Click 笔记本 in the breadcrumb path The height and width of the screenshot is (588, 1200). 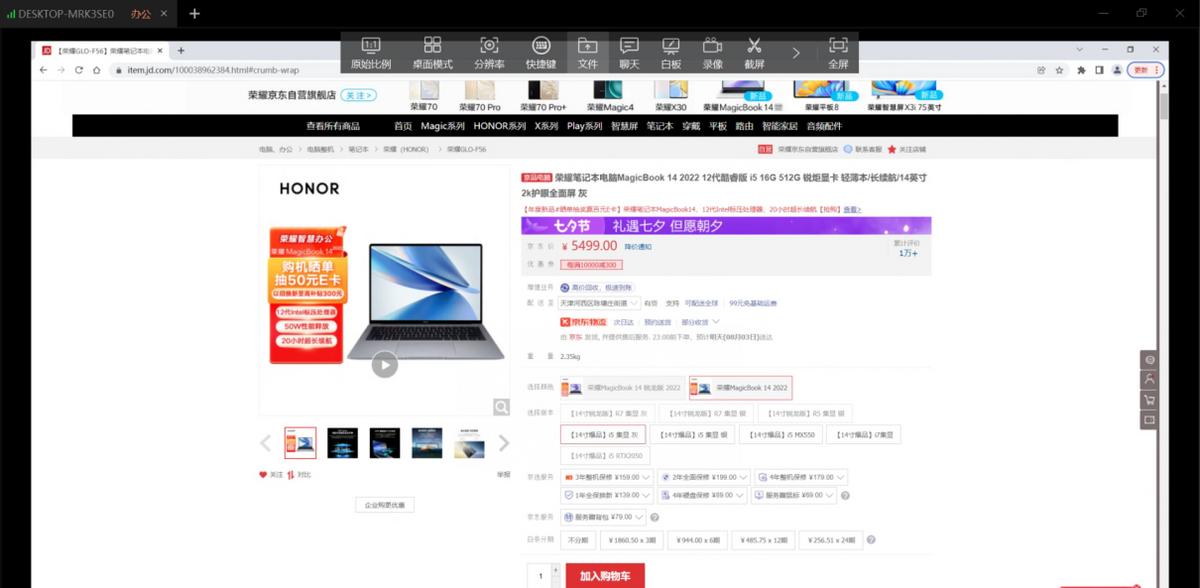coord(357,149)
